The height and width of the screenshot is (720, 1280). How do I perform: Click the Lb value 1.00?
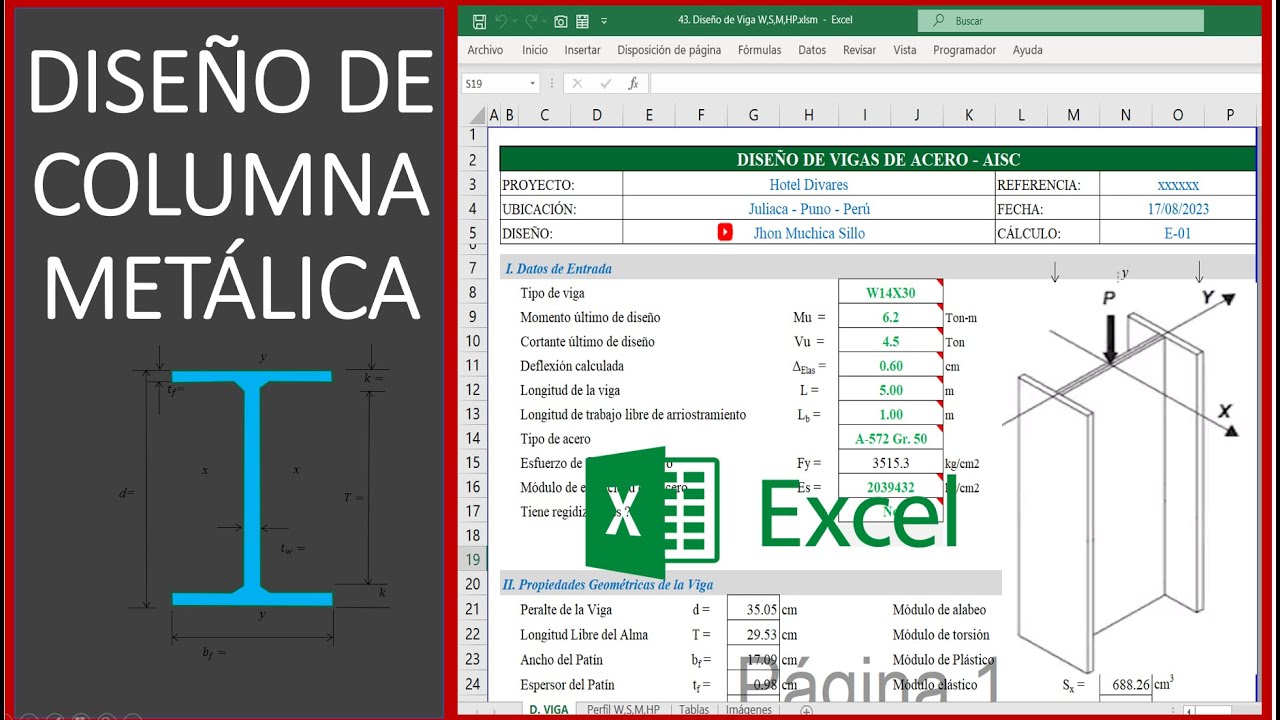(890, 414)
